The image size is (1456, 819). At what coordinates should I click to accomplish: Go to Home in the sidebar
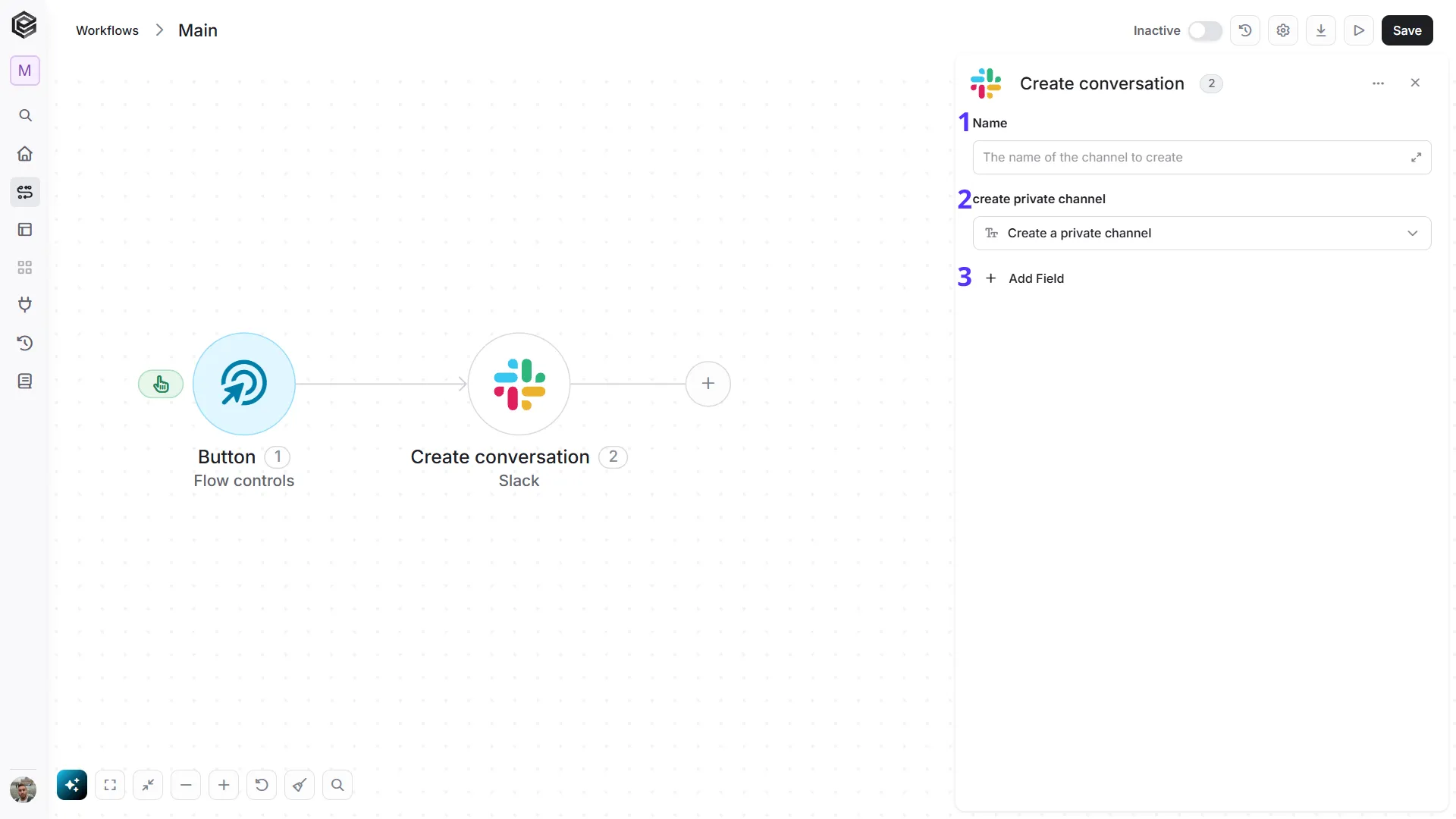point(25,154)
